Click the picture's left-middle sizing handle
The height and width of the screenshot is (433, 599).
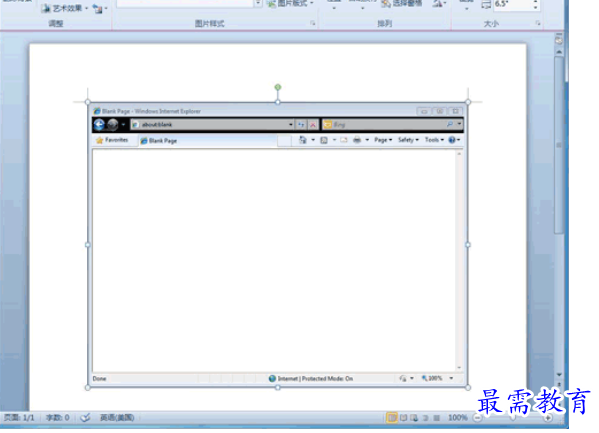click(x=87, y=245)
